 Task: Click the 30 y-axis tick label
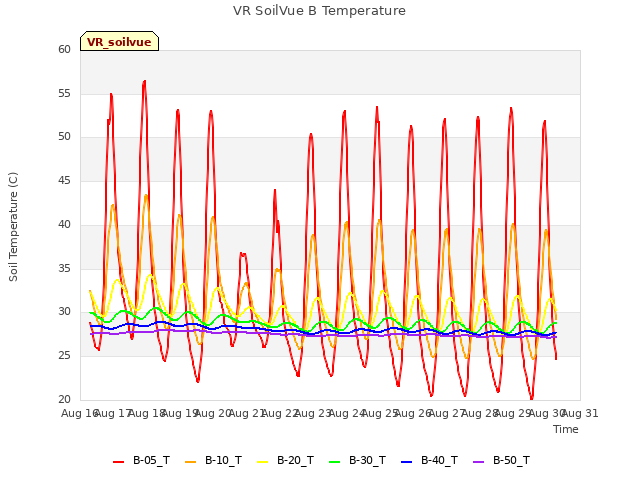[x=64, y=312]
